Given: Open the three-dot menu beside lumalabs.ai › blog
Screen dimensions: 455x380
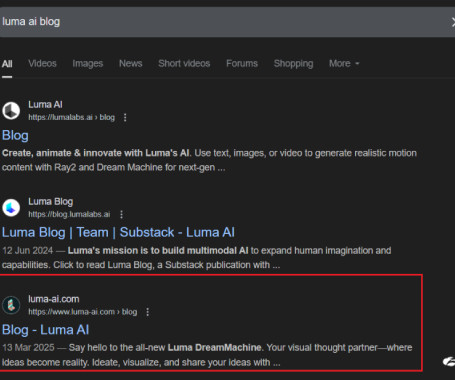Looking at the screenshot, I should tap(125, 117).
